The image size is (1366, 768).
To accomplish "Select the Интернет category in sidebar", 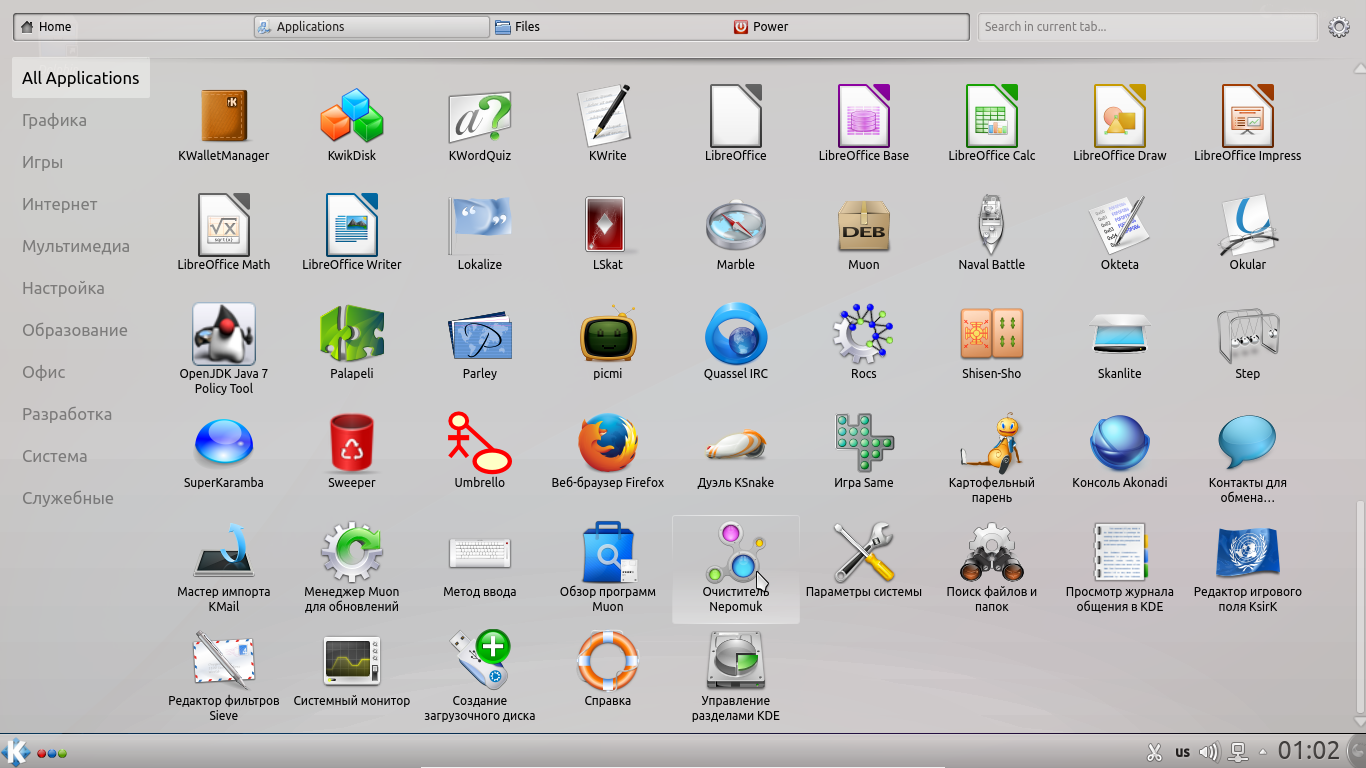I will 60,204.
